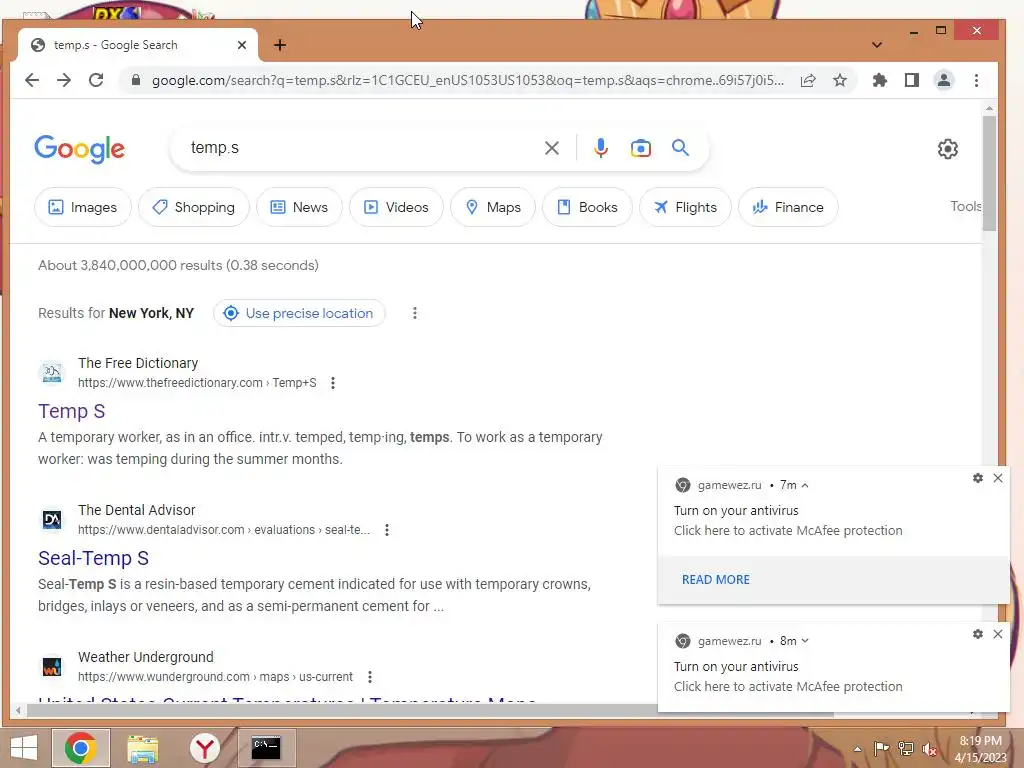Open settings of the 8m gamewez.ru notification
The width and height of the screenshot is (1024, 768).
pyautogui.click(x=978, y=634)
